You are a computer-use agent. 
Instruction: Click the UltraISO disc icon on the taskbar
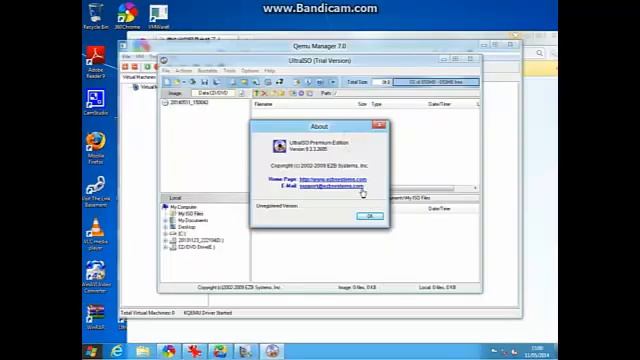point(272,351)
